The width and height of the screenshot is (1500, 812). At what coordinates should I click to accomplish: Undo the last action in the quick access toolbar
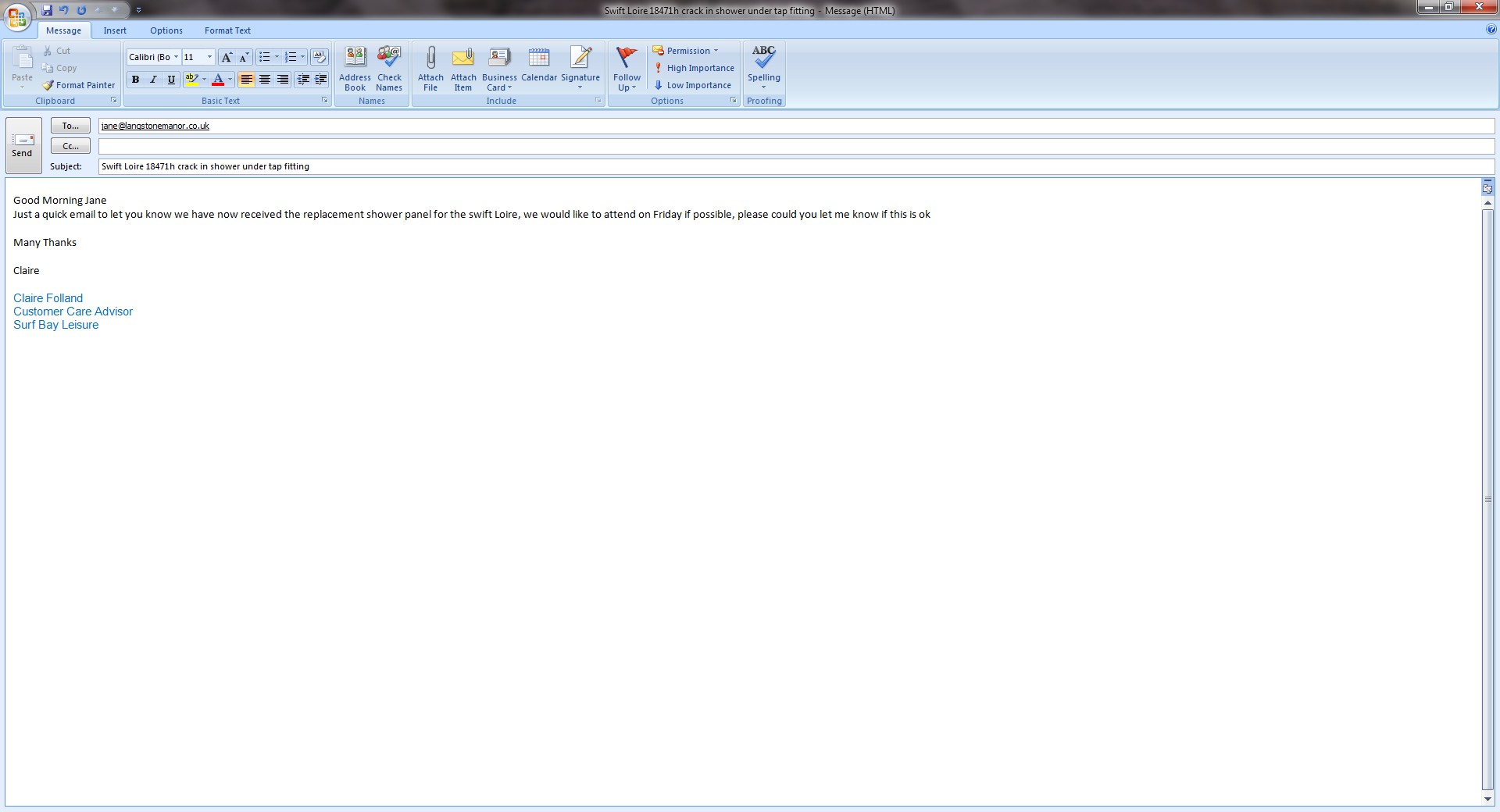pyautogui.click(x=64, y=10)
